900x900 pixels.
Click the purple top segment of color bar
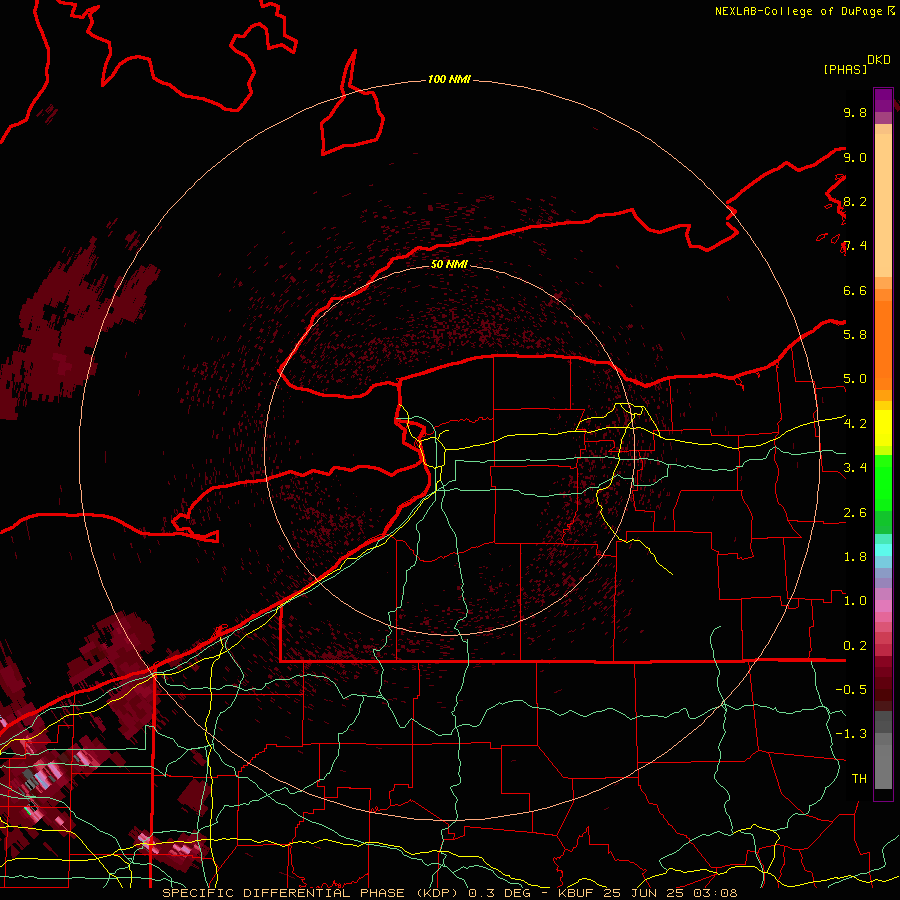tap(883, 100)
